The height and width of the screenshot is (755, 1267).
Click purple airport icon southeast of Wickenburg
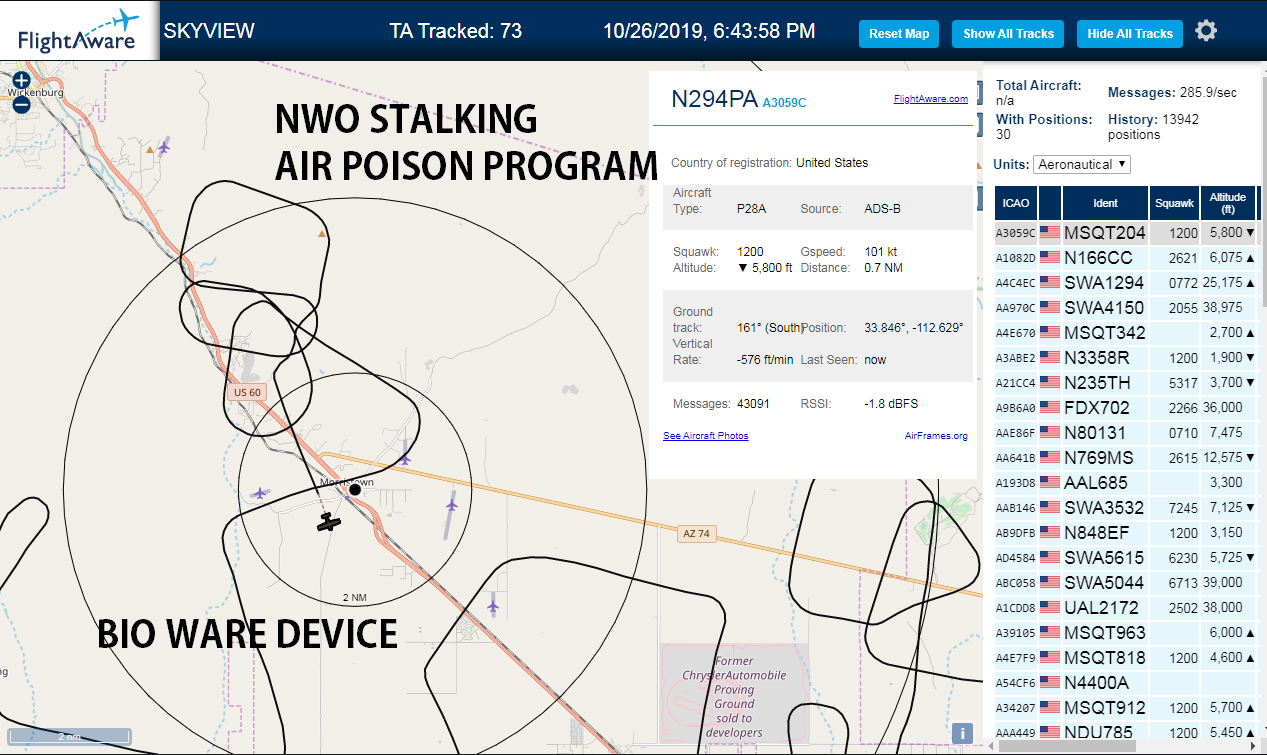(x=164, y=148)
